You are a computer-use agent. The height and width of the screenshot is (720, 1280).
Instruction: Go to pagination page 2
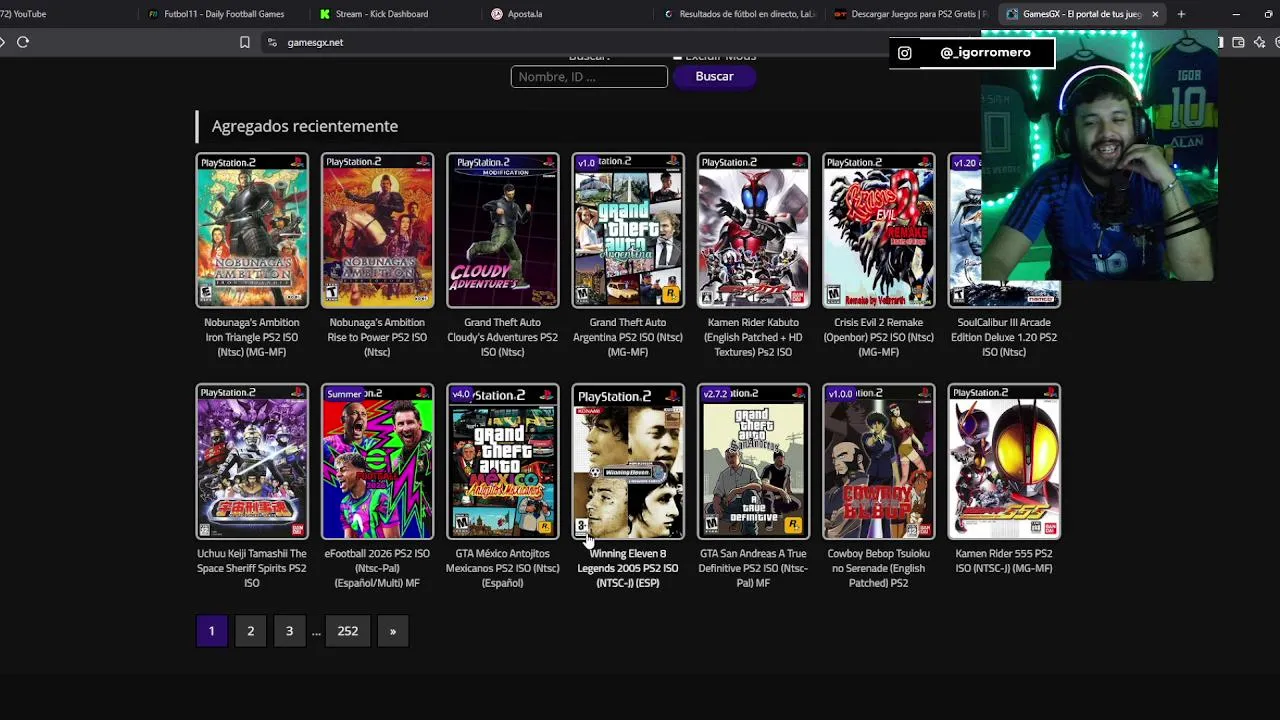coord(251,631)
